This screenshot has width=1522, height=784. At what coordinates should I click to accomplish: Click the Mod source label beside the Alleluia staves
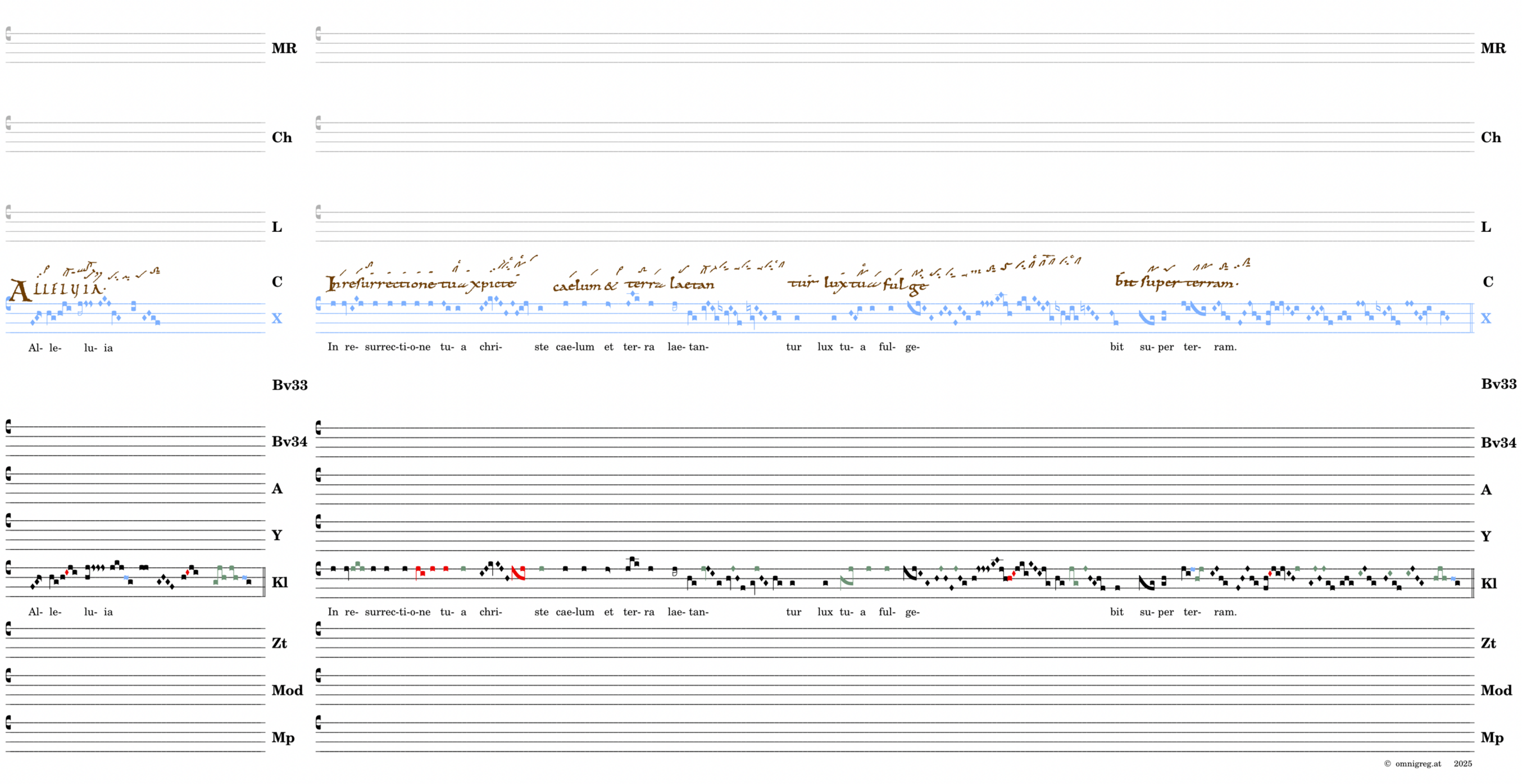pyautogui.click(x=287, y=690)
